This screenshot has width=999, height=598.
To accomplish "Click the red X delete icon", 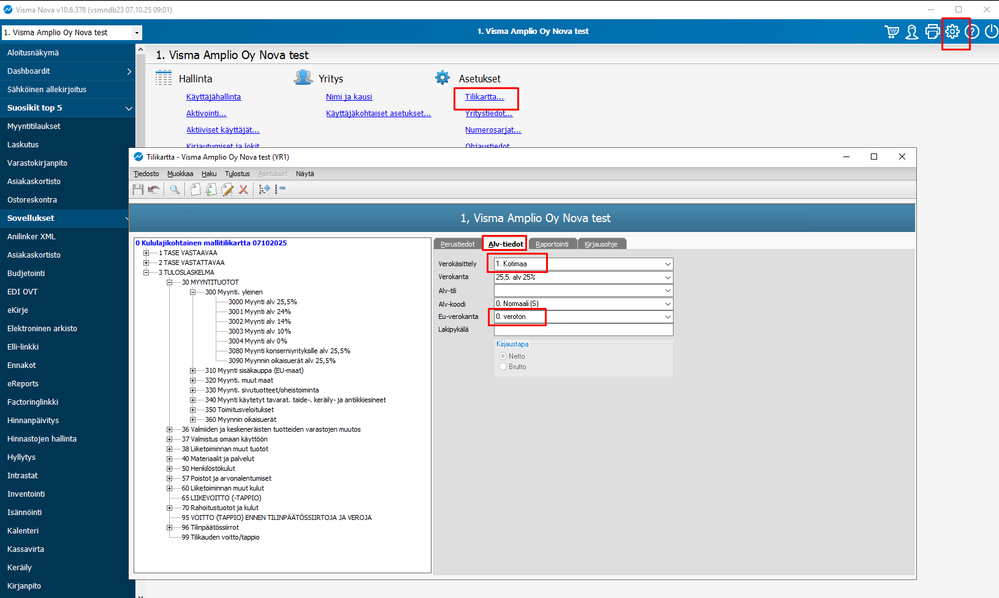I will point(243,190).
